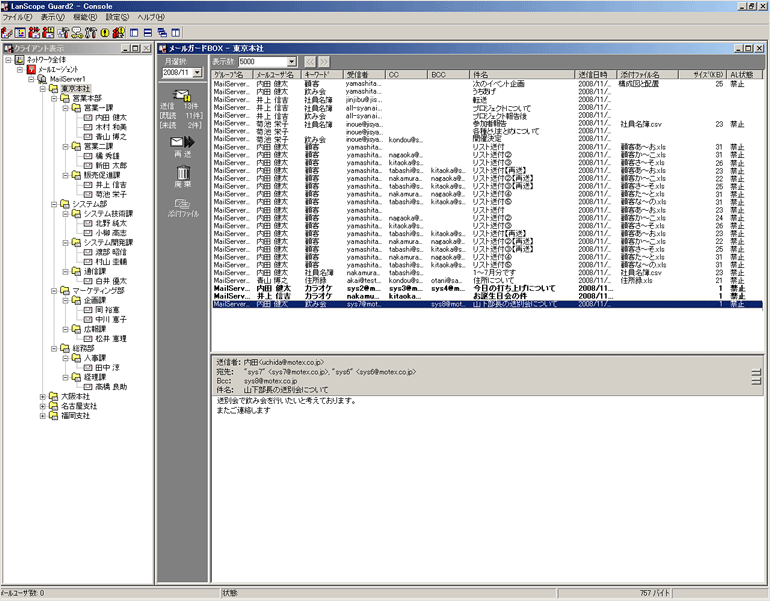Open the ヘルプ(H) menu

pos(151,17)
